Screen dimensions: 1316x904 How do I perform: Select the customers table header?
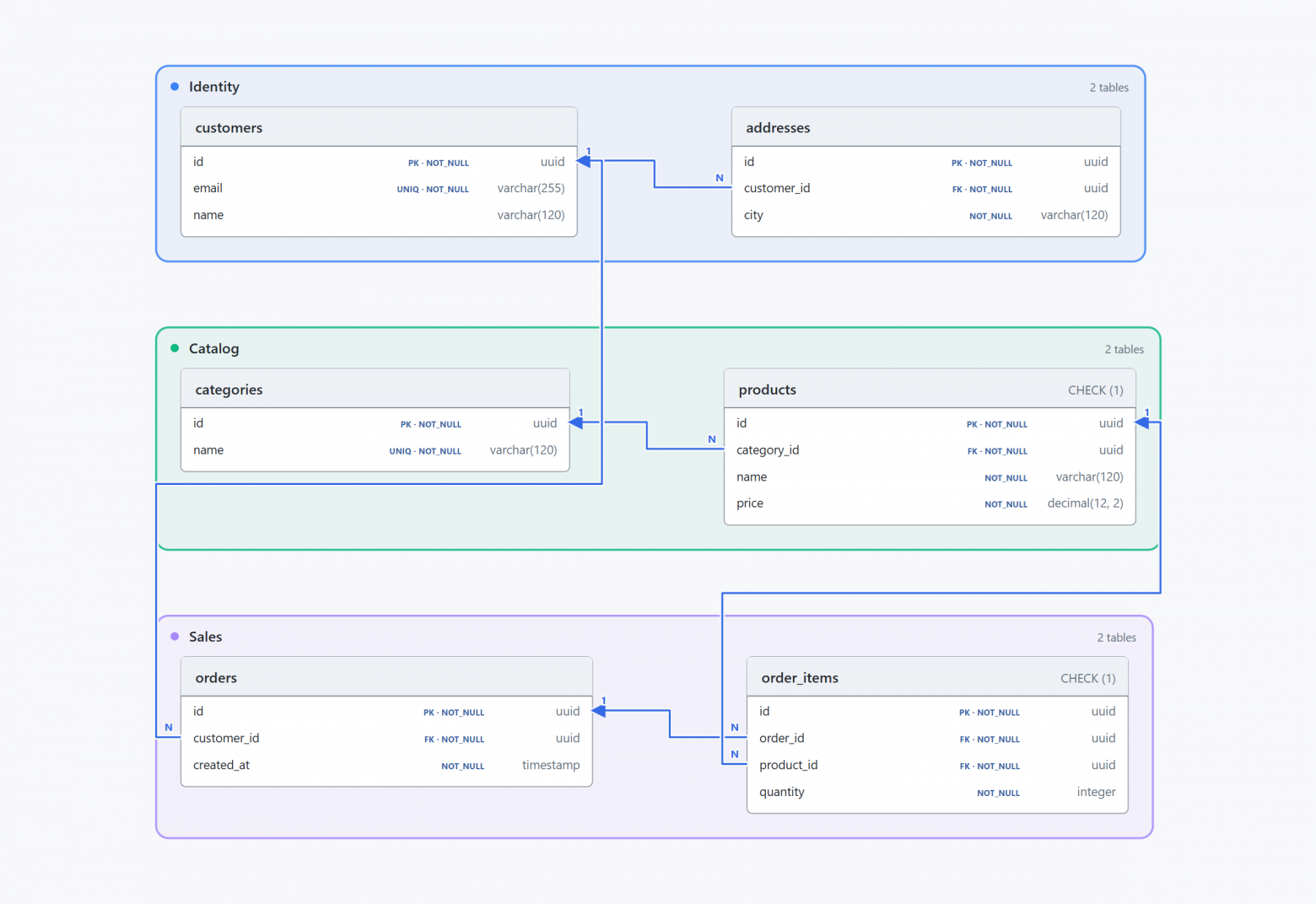click(379, 127)
